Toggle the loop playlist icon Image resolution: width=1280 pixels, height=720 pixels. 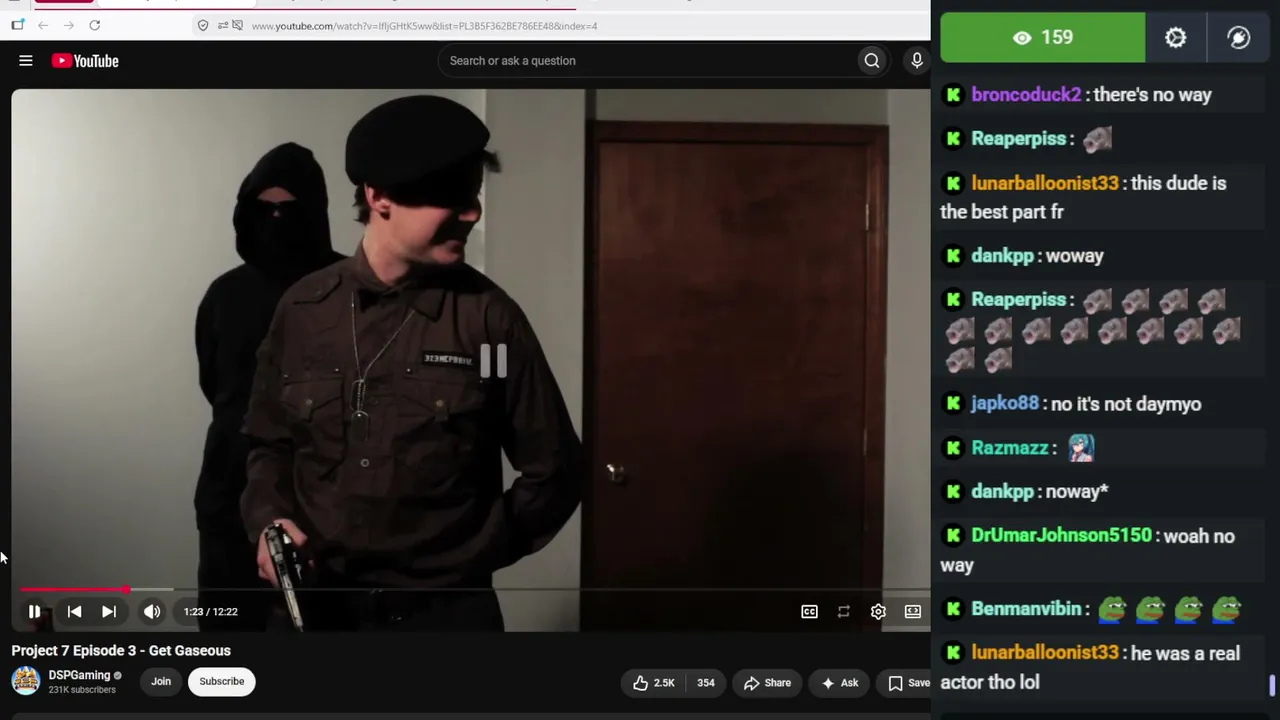tap(844, 611)
